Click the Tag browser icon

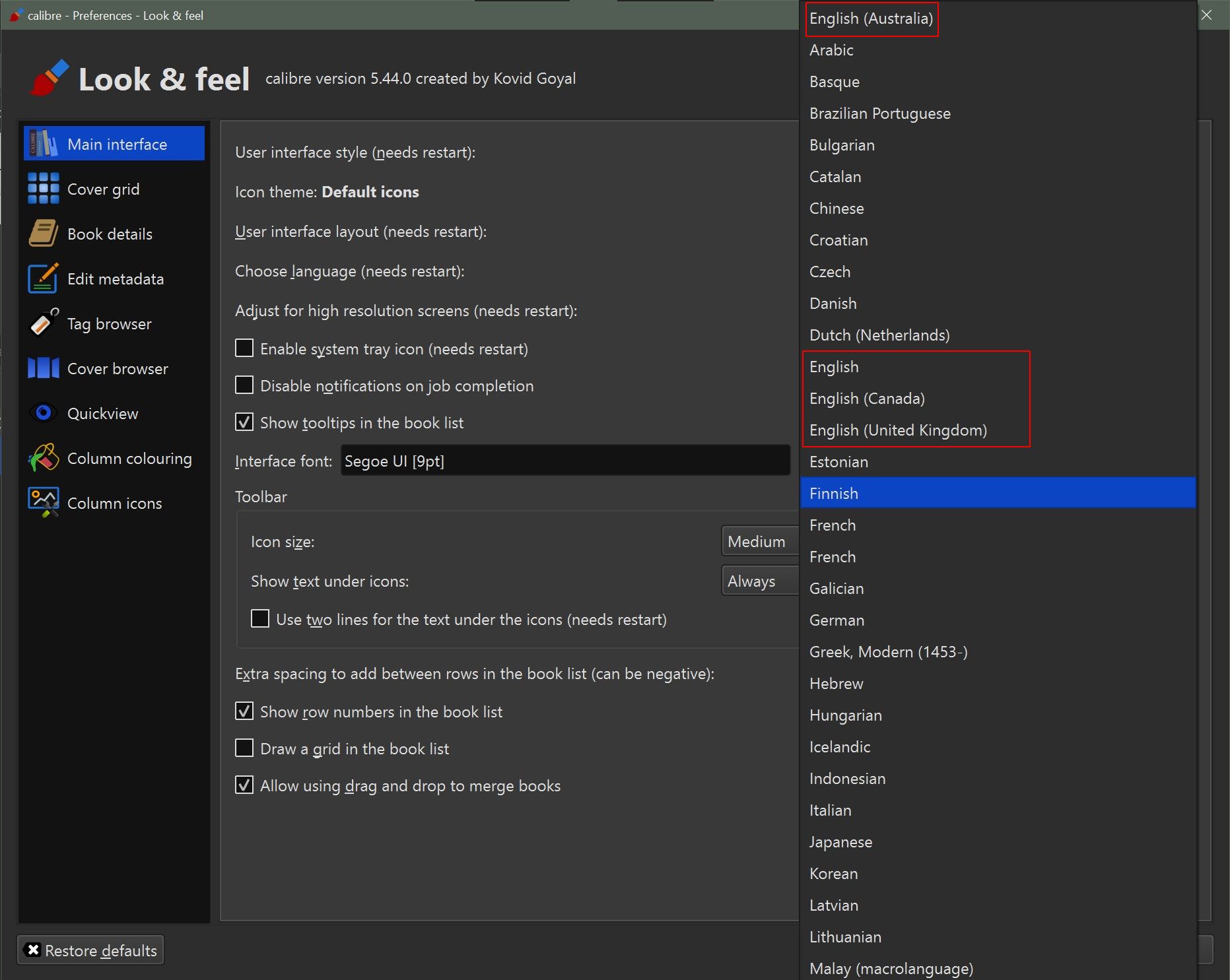click(44, 323)
